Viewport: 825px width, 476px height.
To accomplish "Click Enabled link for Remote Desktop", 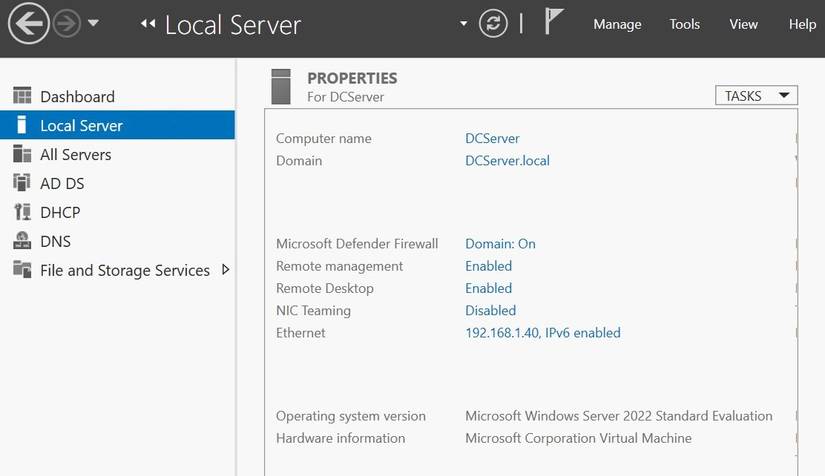I will [x=488, y=288].
